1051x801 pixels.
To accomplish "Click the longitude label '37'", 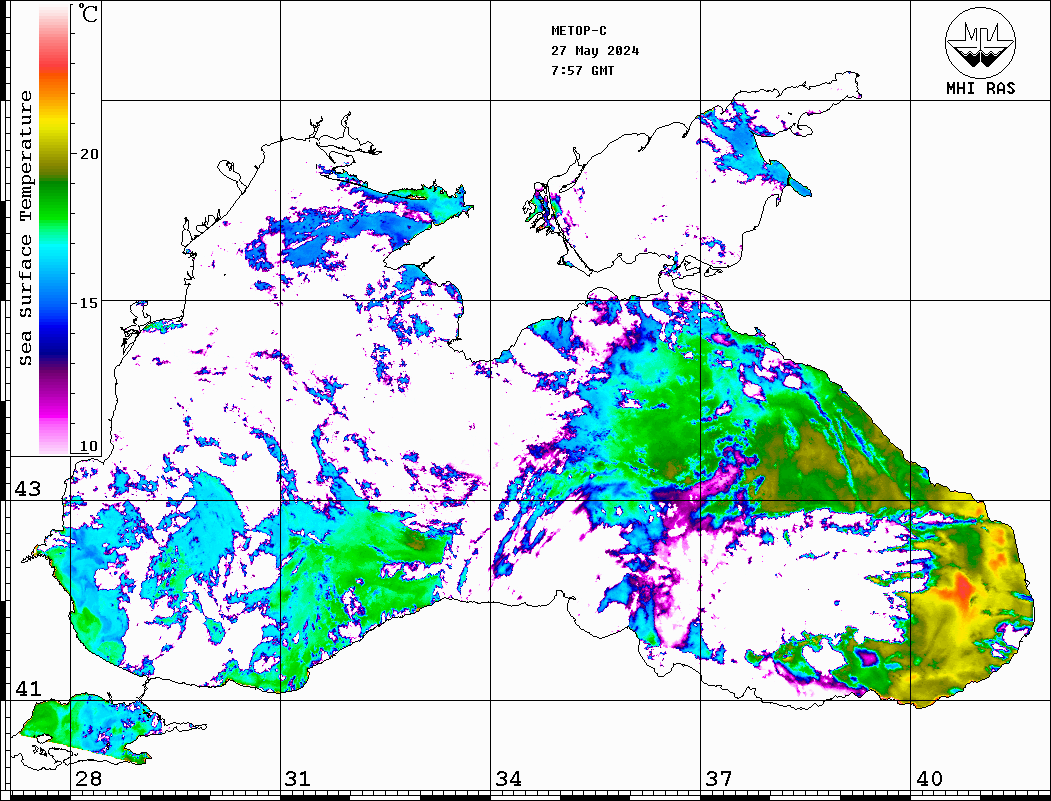I will (x=719, y=779).
